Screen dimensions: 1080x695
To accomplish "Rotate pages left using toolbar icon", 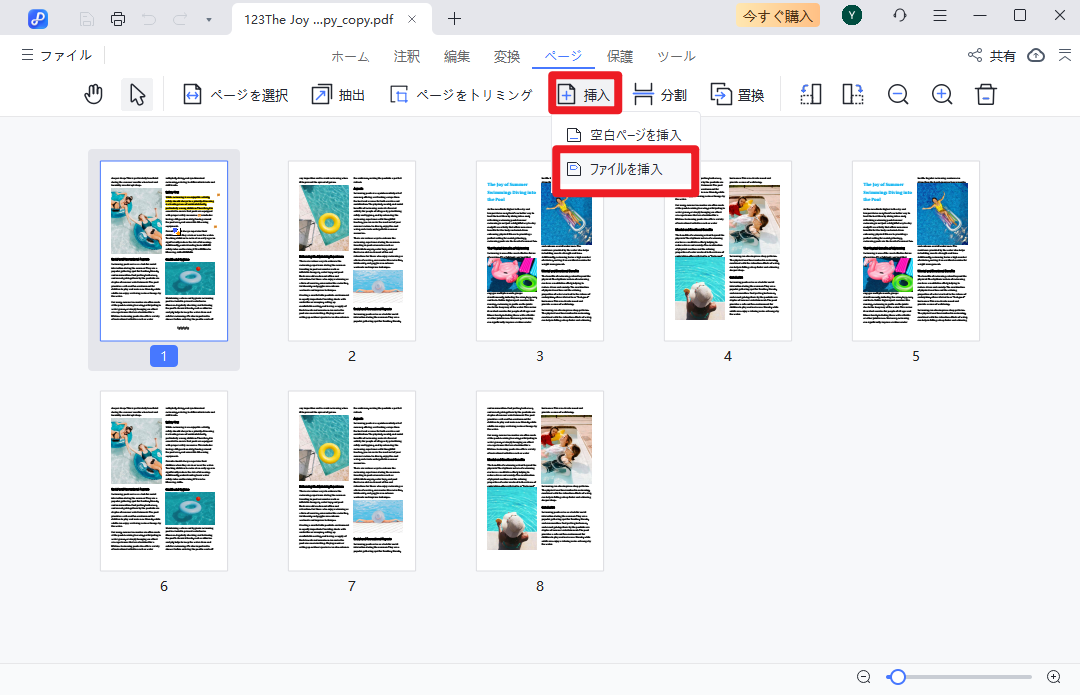I will point(811,95).
